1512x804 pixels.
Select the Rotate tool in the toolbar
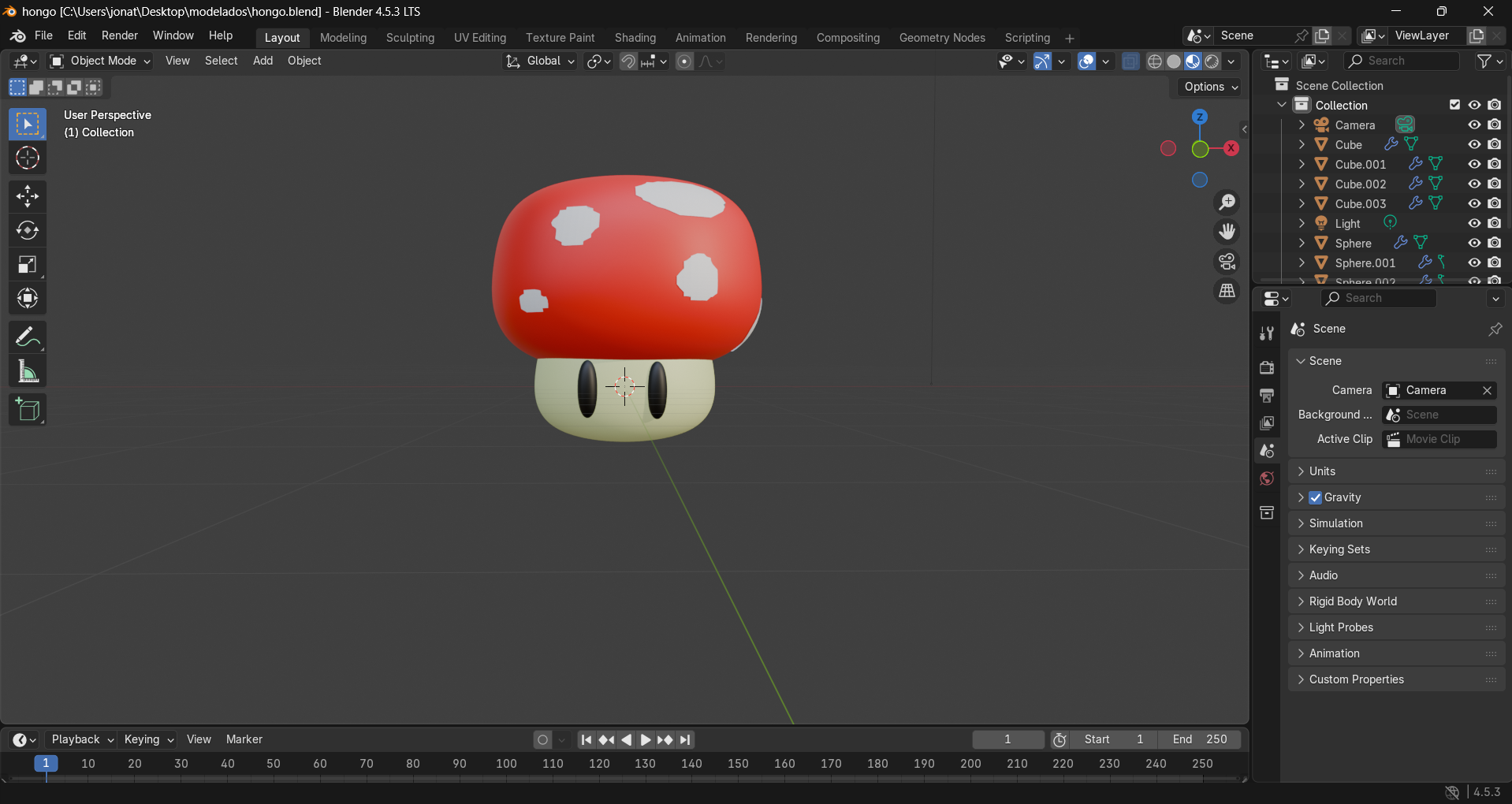[28, 230]
